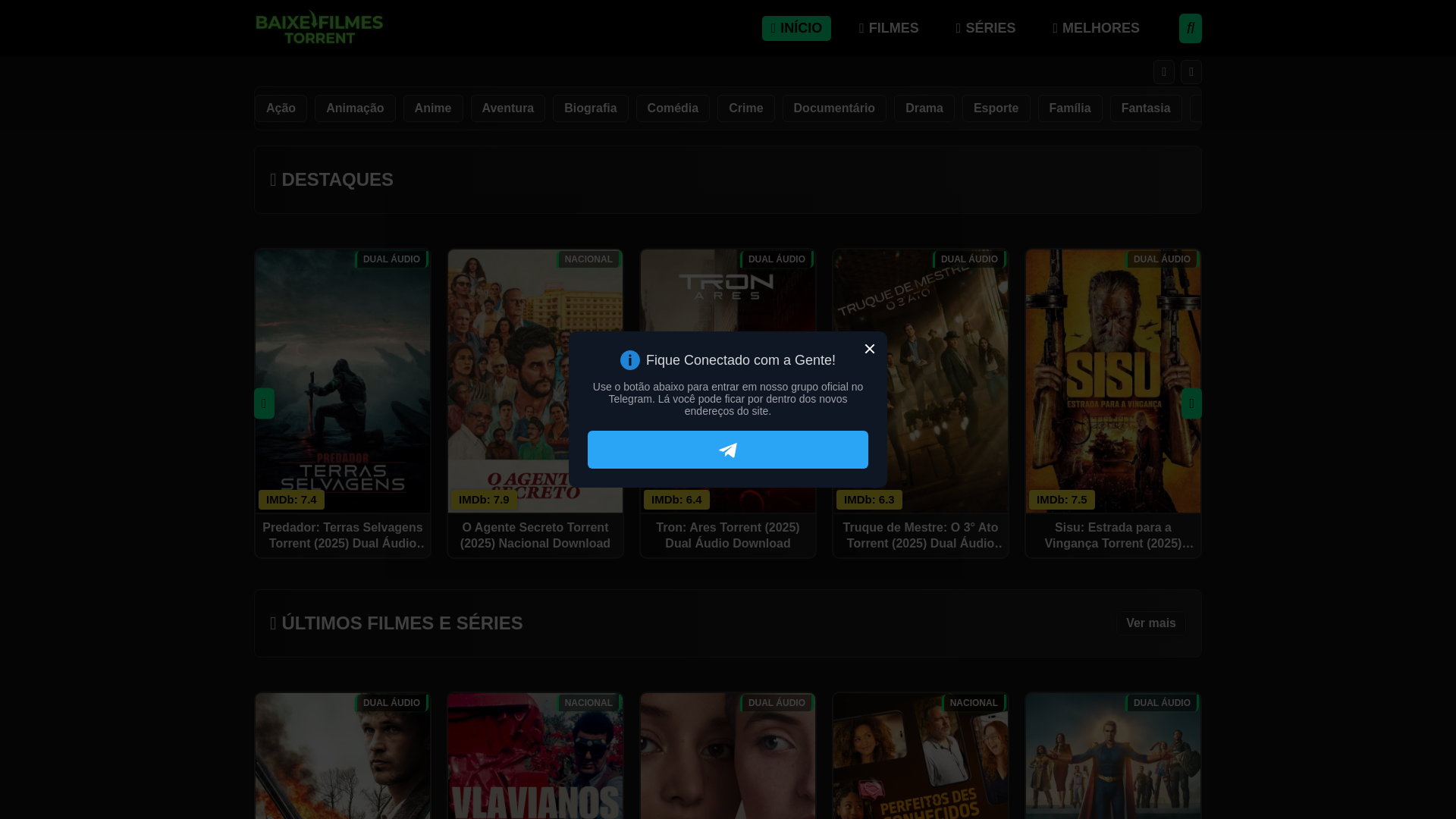The width and height of the screenshot is (1456, 819).
Task: Go to next featured slide
Action: tap(1191, 403)
